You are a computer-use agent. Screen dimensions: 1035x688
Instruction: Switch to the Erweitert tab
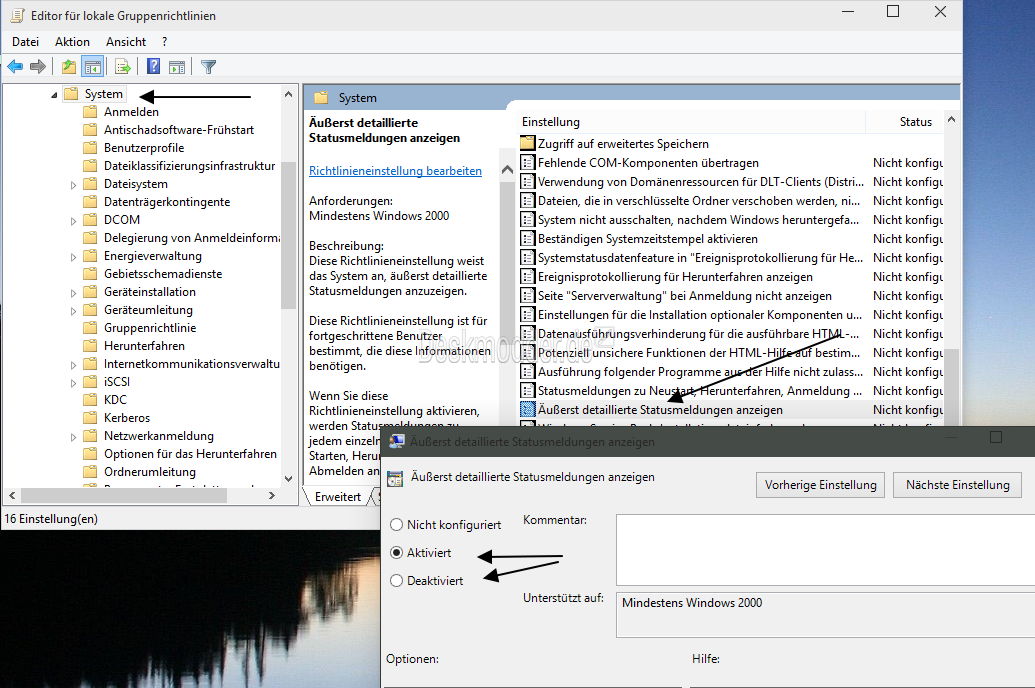[x=337, y=497]
